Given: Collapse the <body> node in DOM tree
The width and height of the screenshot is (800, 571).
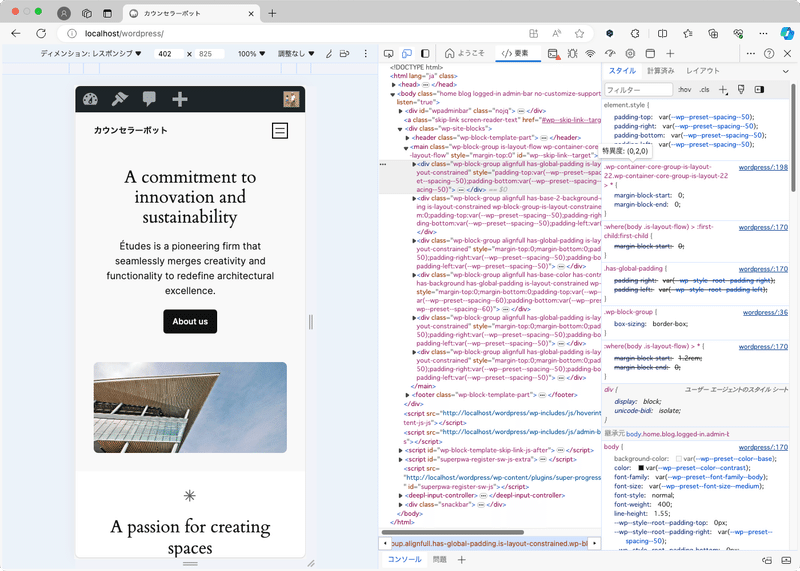Looking at the screenshot, I should (x=393, y=94).
